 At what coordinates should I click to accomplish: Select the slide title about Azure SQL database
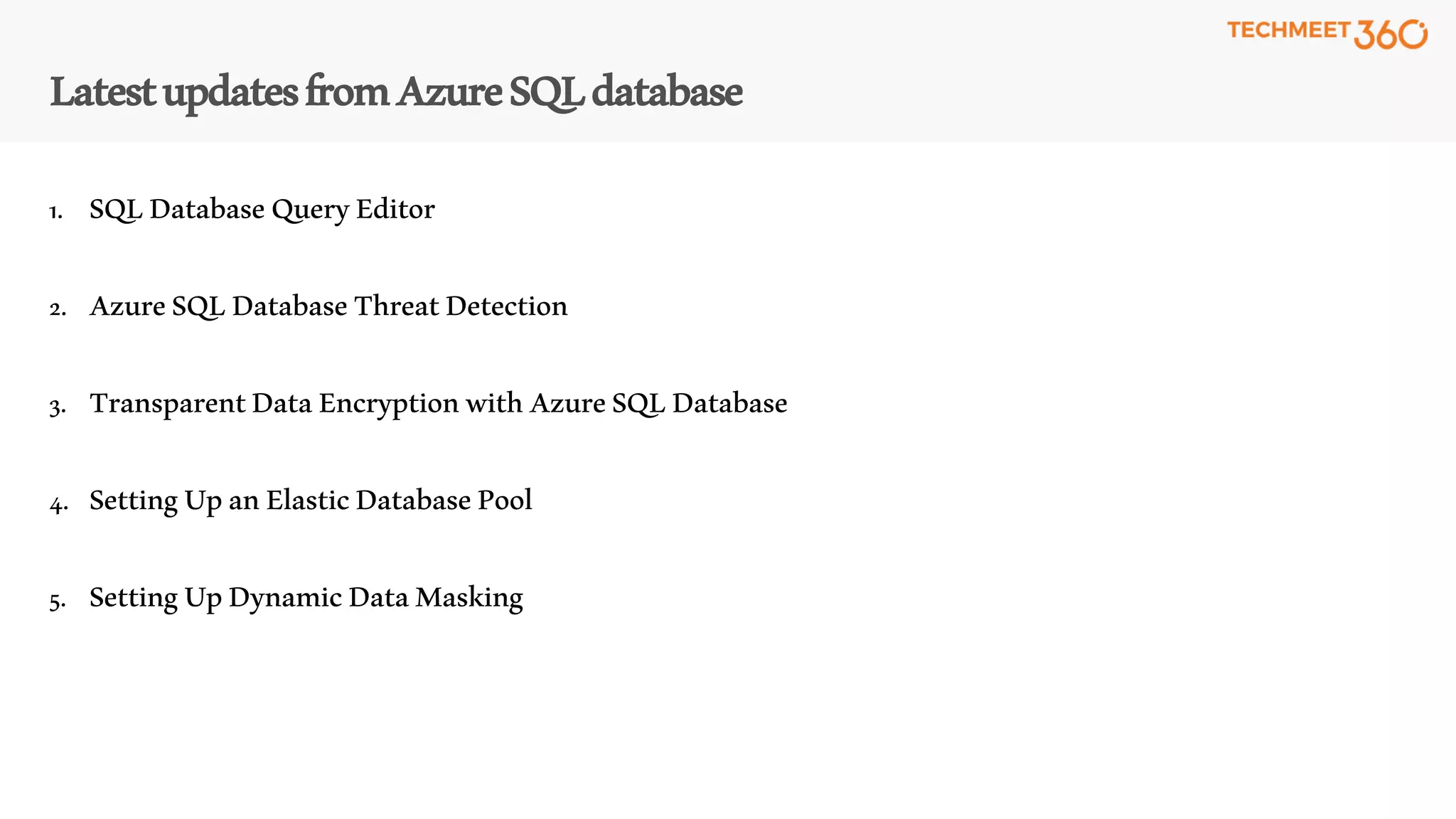[396, 92]
